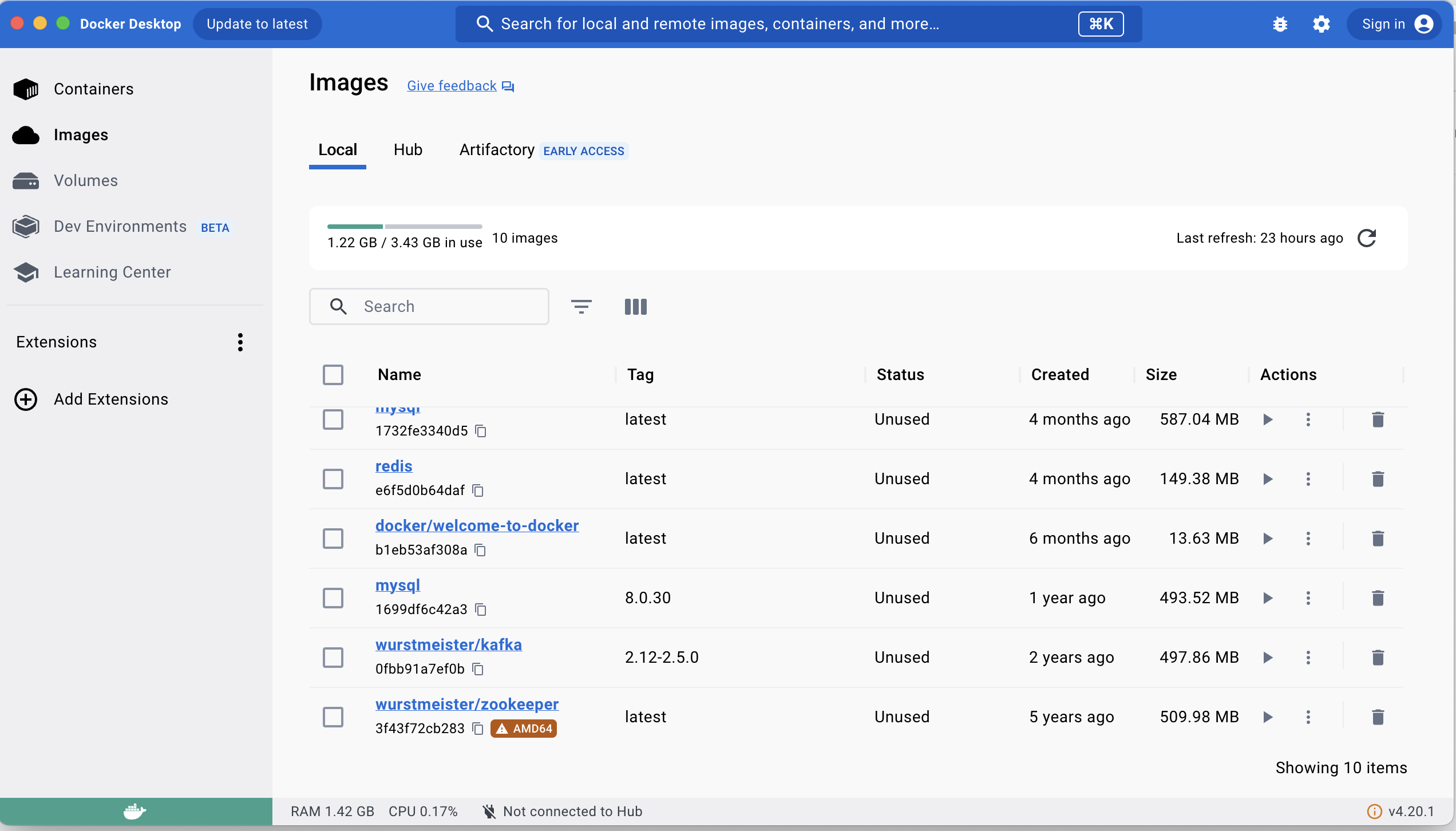Image resolution: width=1456 pixels, height=831 pixels.
Task: Open the Containers section in sidebar
Action: pos(93,89)
